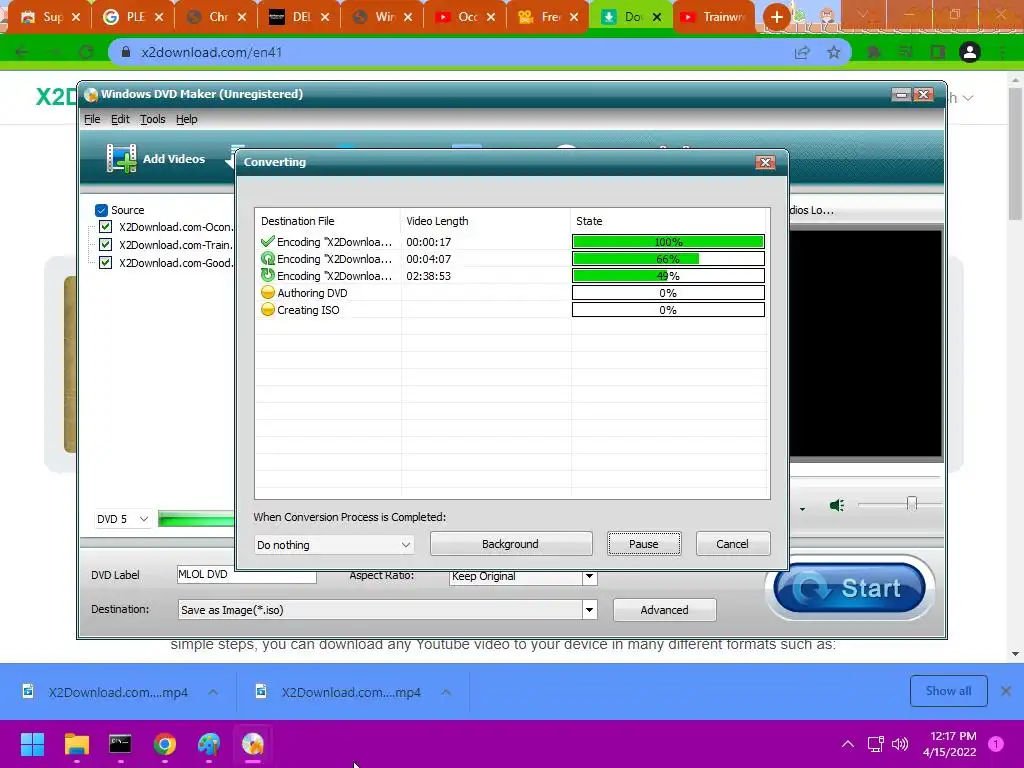Open the DVD 5 disc type dropdown
The width and height of the screenshot is (1024, 768).
[x=122, y=519]
